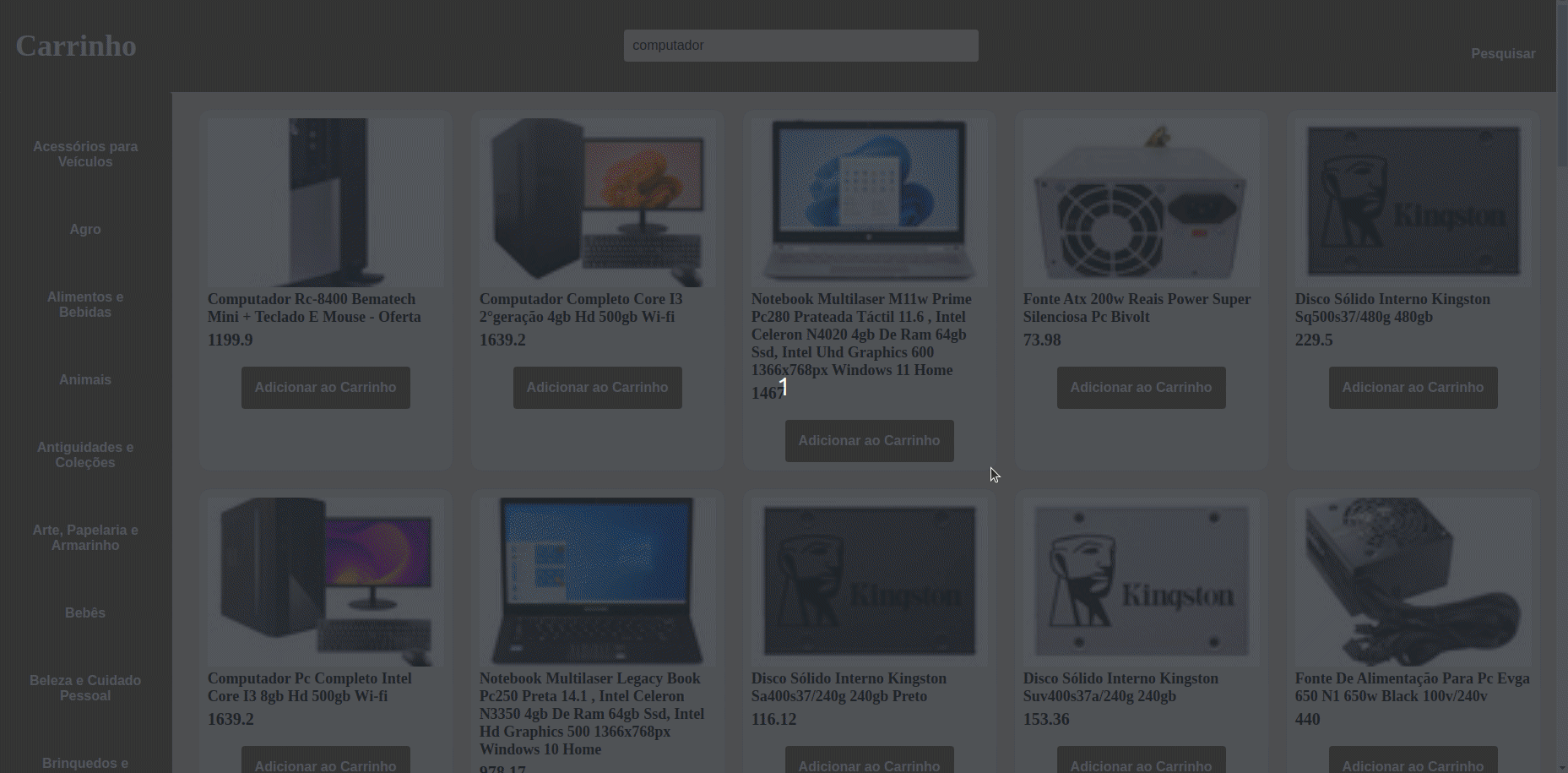This screenshot has height=773, width=1568.
Task: Click title 'Disco Sólido Interno Kingston Sa400s37/240g'
Action: 849,687
